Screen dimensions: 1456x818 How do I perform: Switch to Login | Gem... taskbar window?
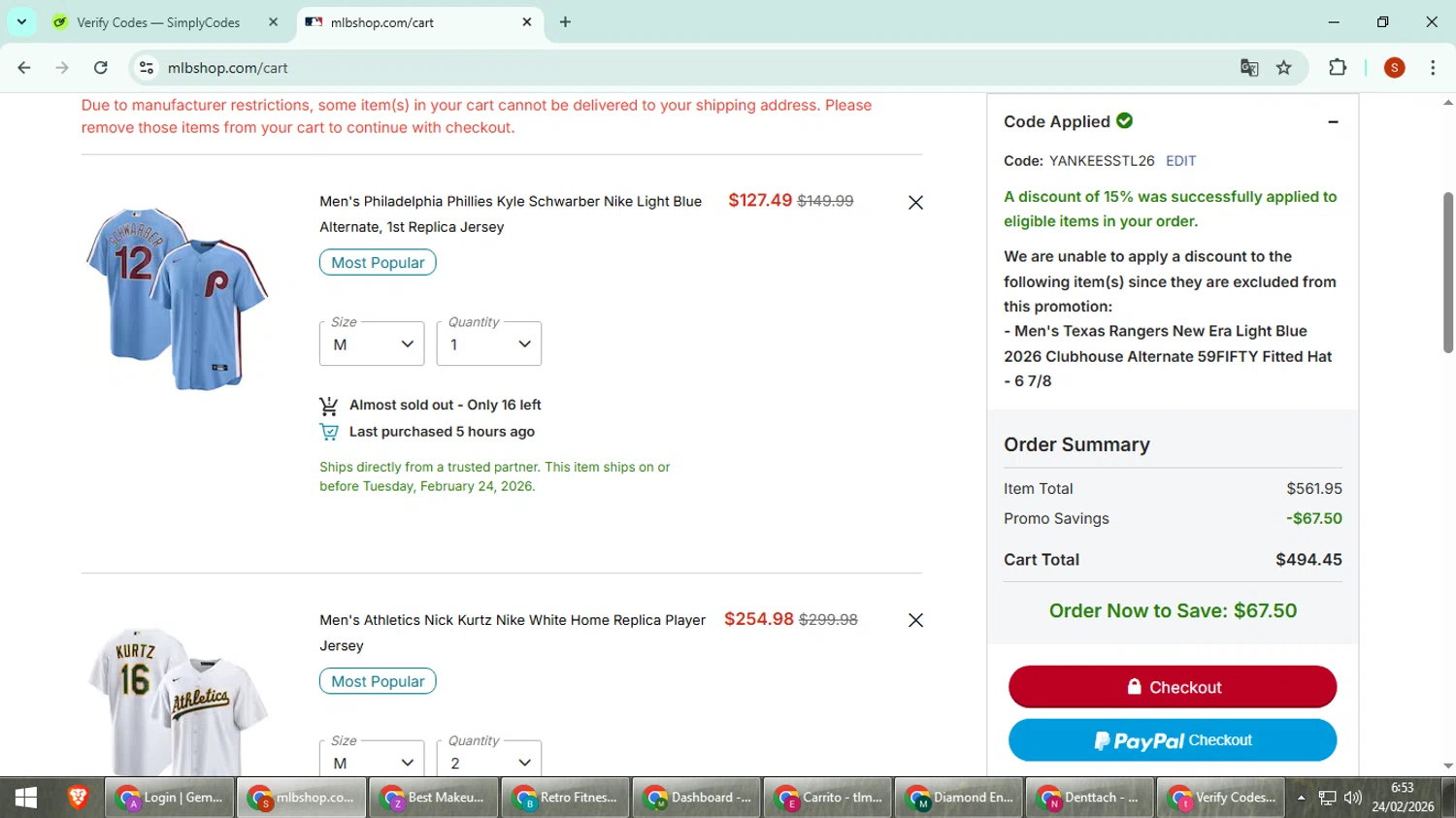click(x=169, y=798)
